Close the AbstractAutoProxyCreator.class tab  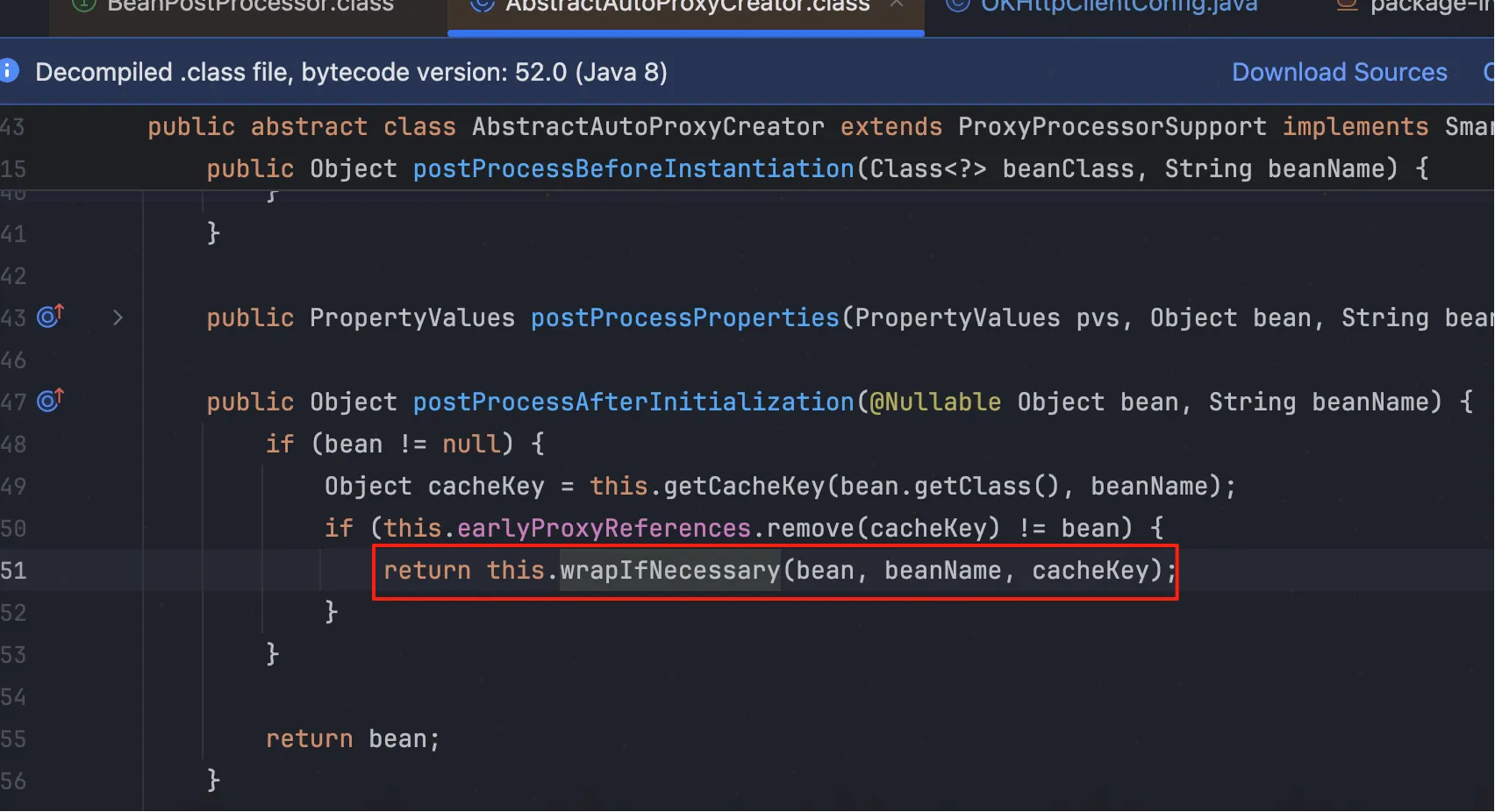click(897, 4)
